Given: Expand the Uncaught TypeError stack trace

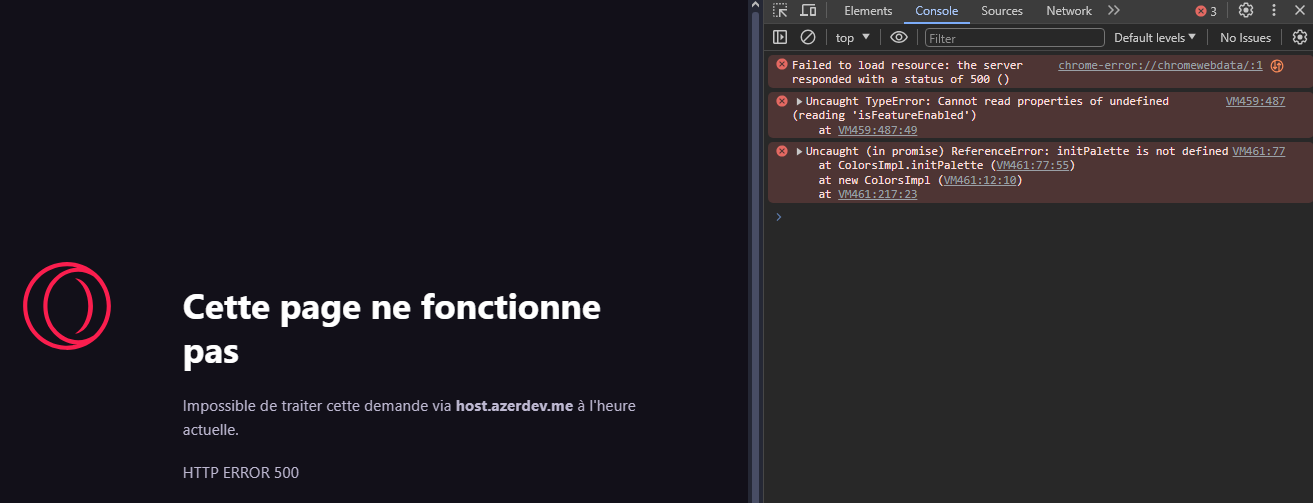Looking at the screenshot, I should (799, 101).
